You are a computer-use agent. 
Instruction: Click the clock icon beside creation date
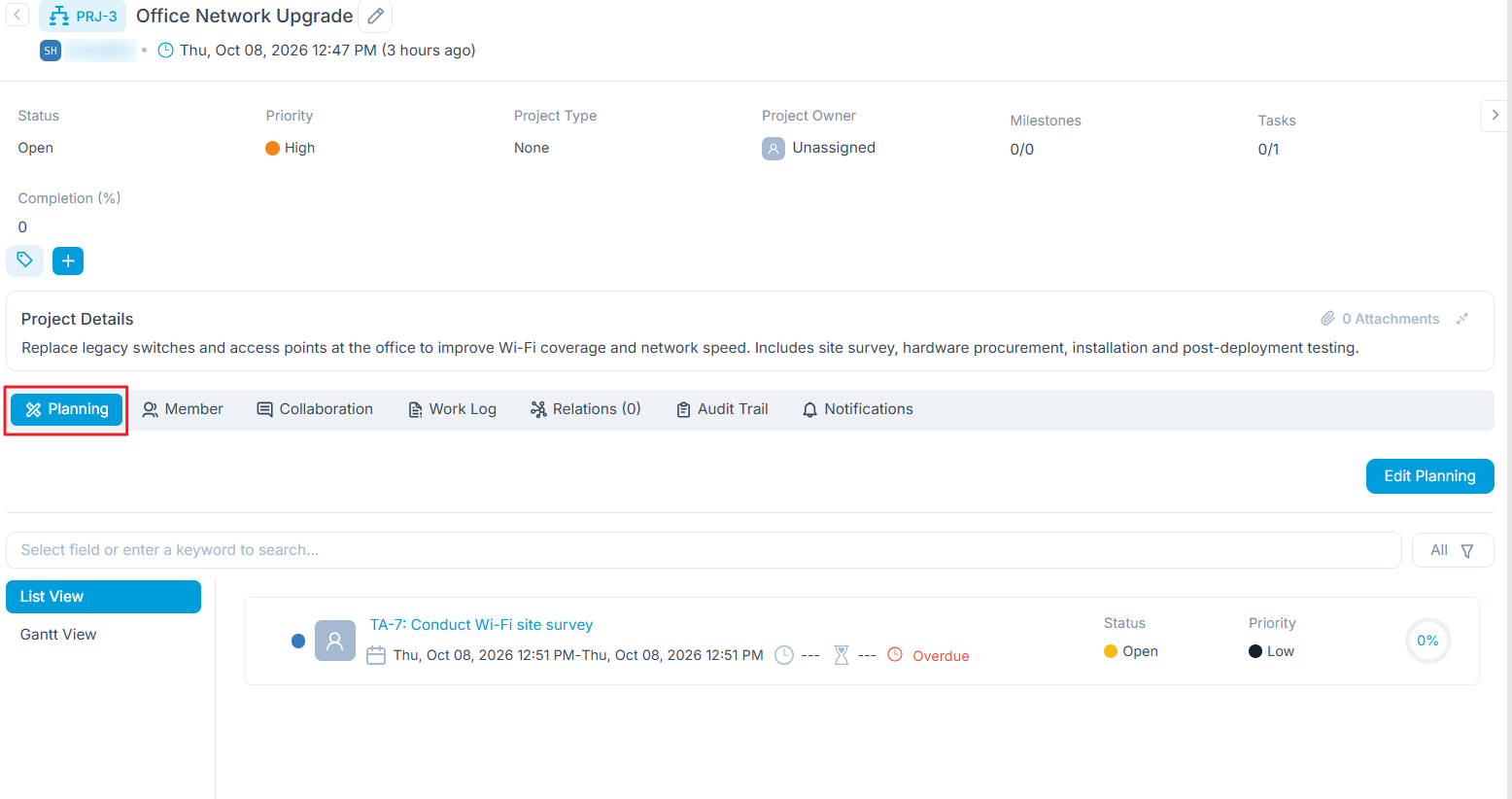[x=166, y=51]
